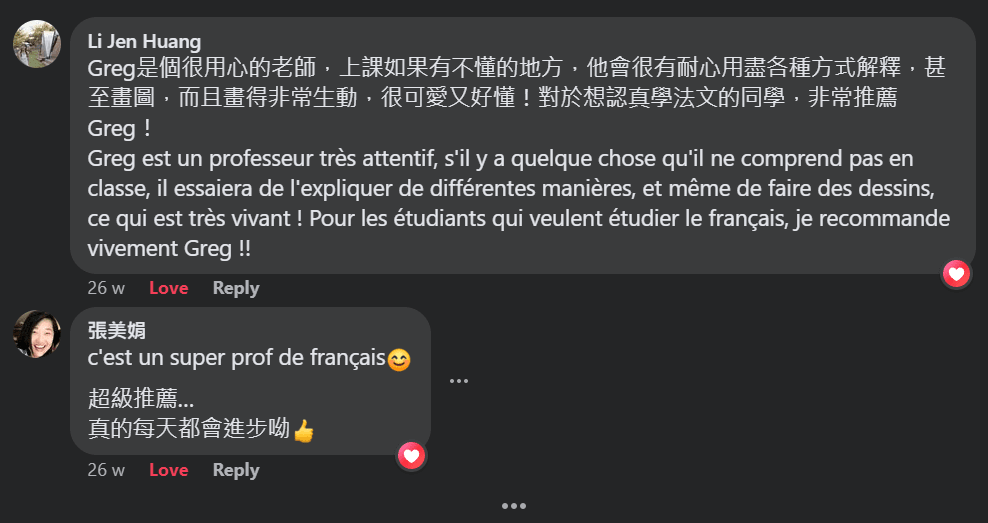The image size is (988, 523).
Task: Click the thumbs up emoji in 張美娟's comment
Action: click(x=304, y=432)
